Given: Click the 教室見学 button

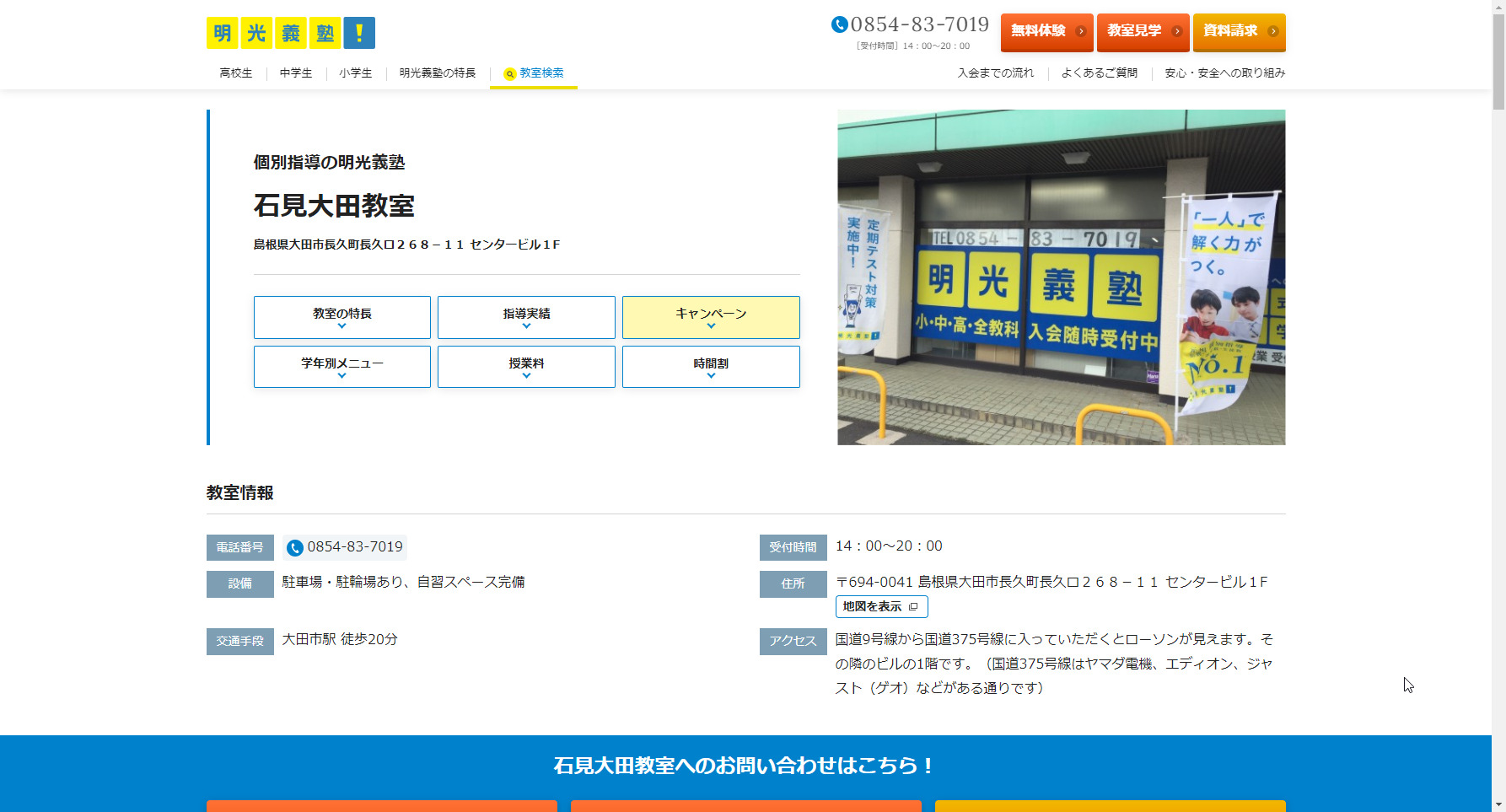Looking at the screenshot, I should pyautogui.click(x=1143, y=32).
